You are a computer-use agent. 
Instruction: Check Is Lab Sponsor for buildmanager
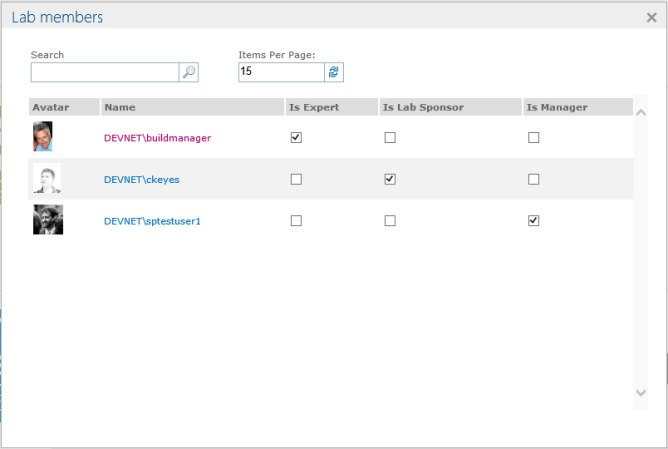[390, 138]
